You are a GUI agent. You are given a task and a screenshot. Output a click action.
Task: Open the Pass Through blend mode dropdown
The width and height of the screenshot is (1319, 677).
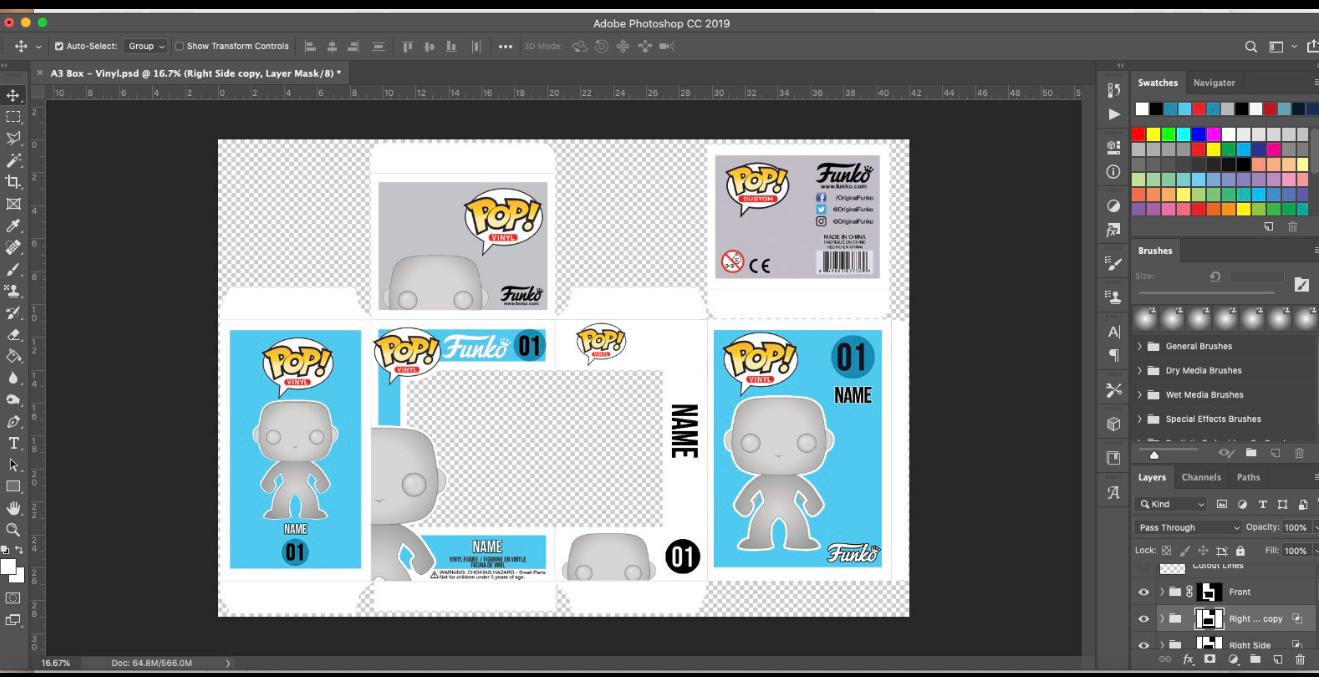click(1190, 527)
